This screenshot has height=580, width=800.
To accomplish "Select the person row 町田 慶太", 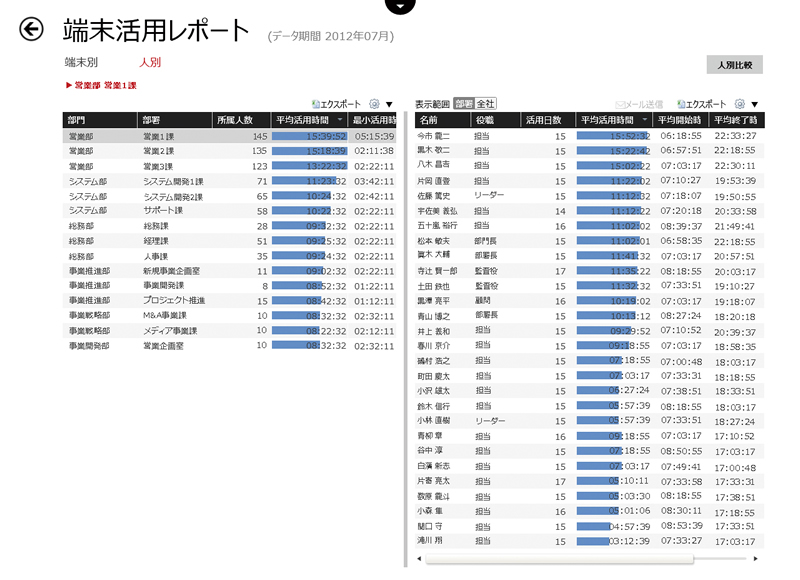I will 590,376.
